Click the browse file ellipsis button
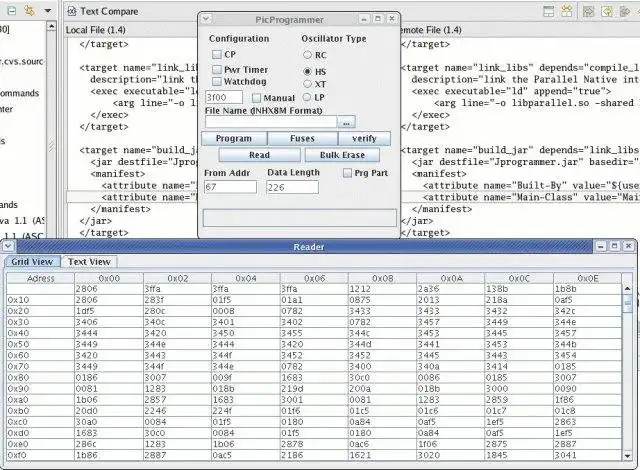Viewport: 640px width, 470px height. point(347,122)
